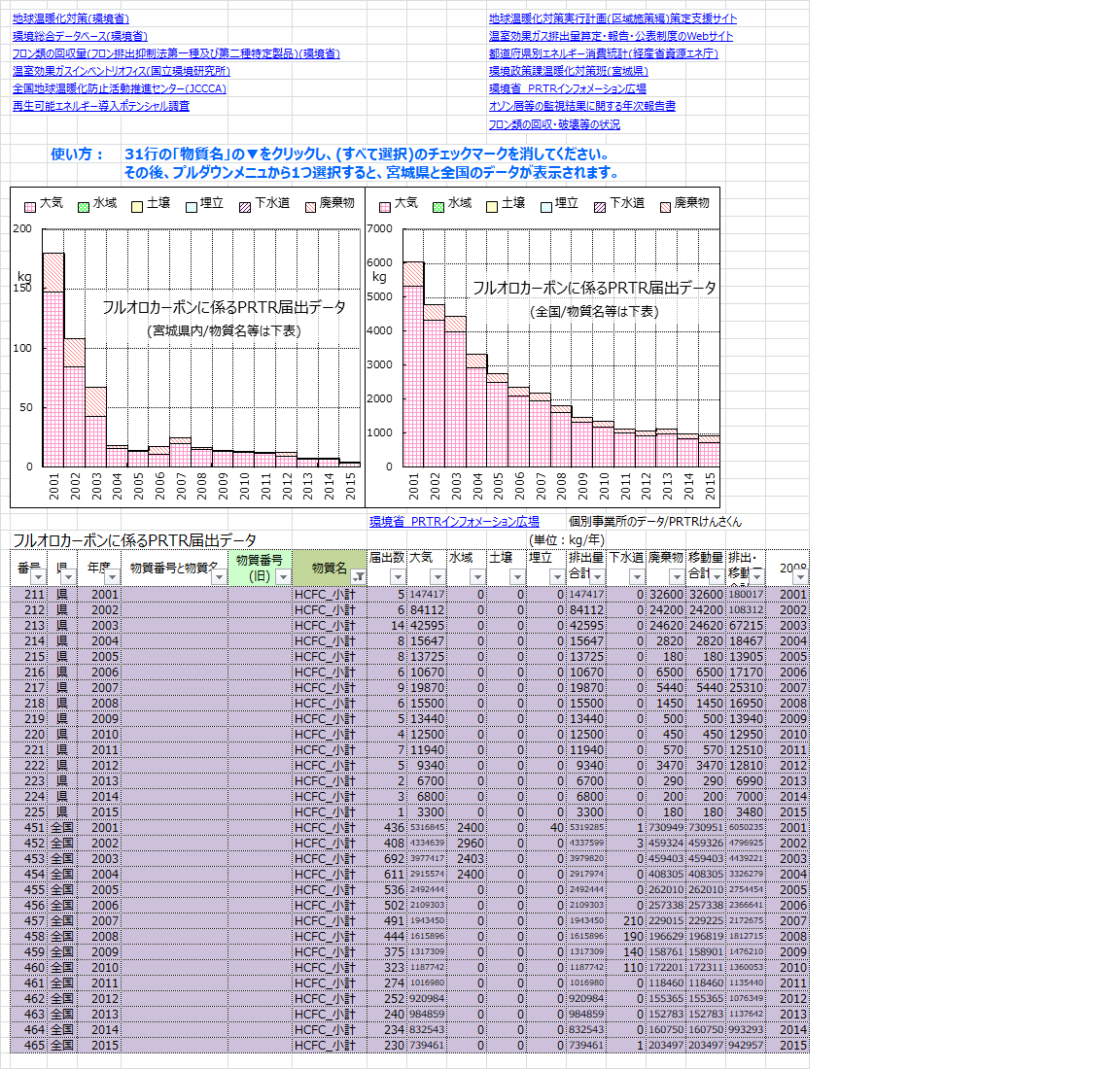Select the HCFC_小計 cell in row 225
Screen dimensions: 1120x1069
pos(330,811)
